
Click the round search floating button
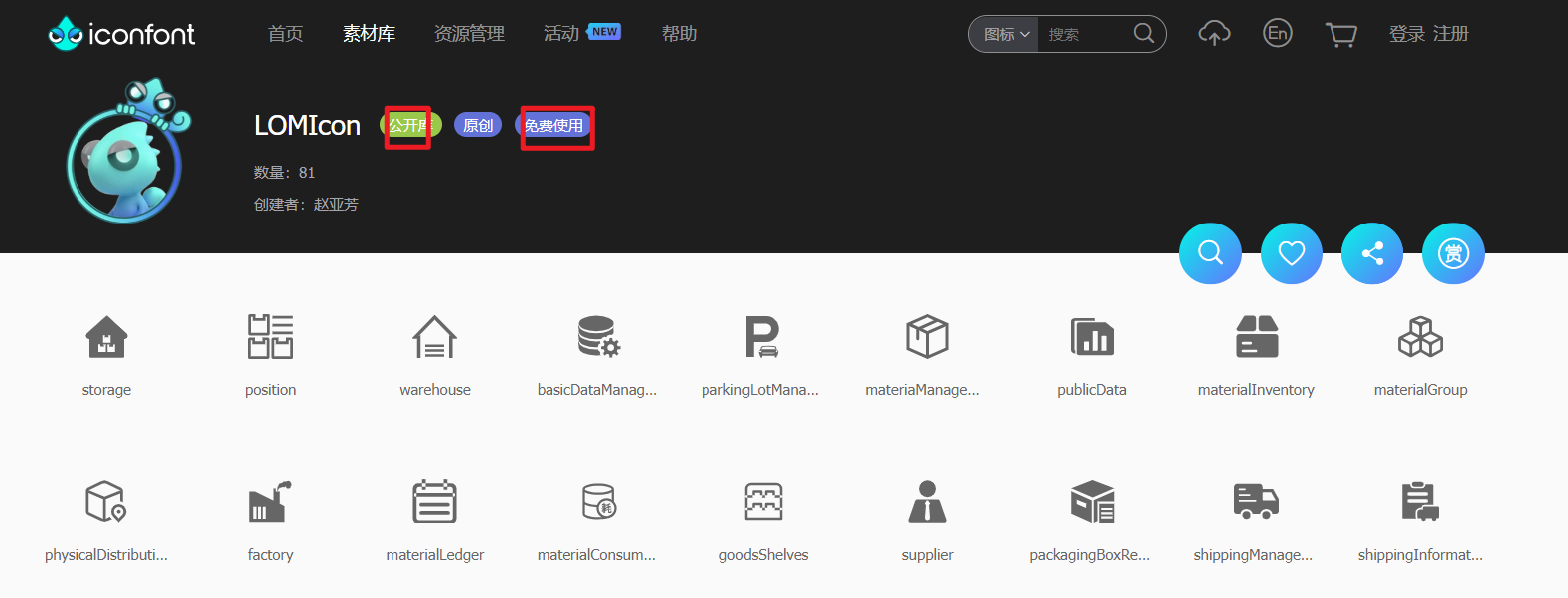pos(1210,253)
